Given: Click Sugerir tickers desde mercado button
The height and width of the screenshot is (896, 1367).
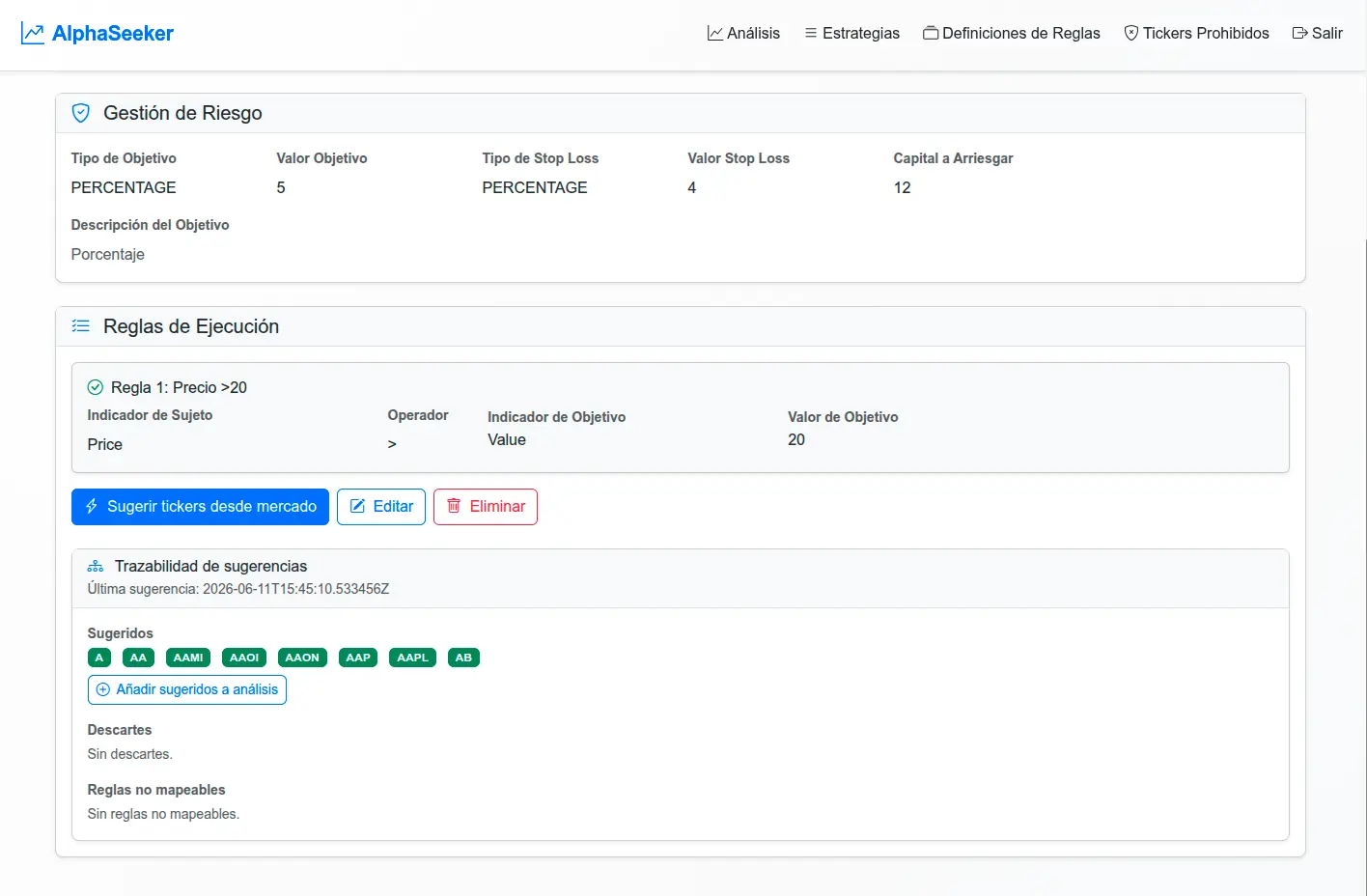Looking at the screenshot, I should pos(200,507).
